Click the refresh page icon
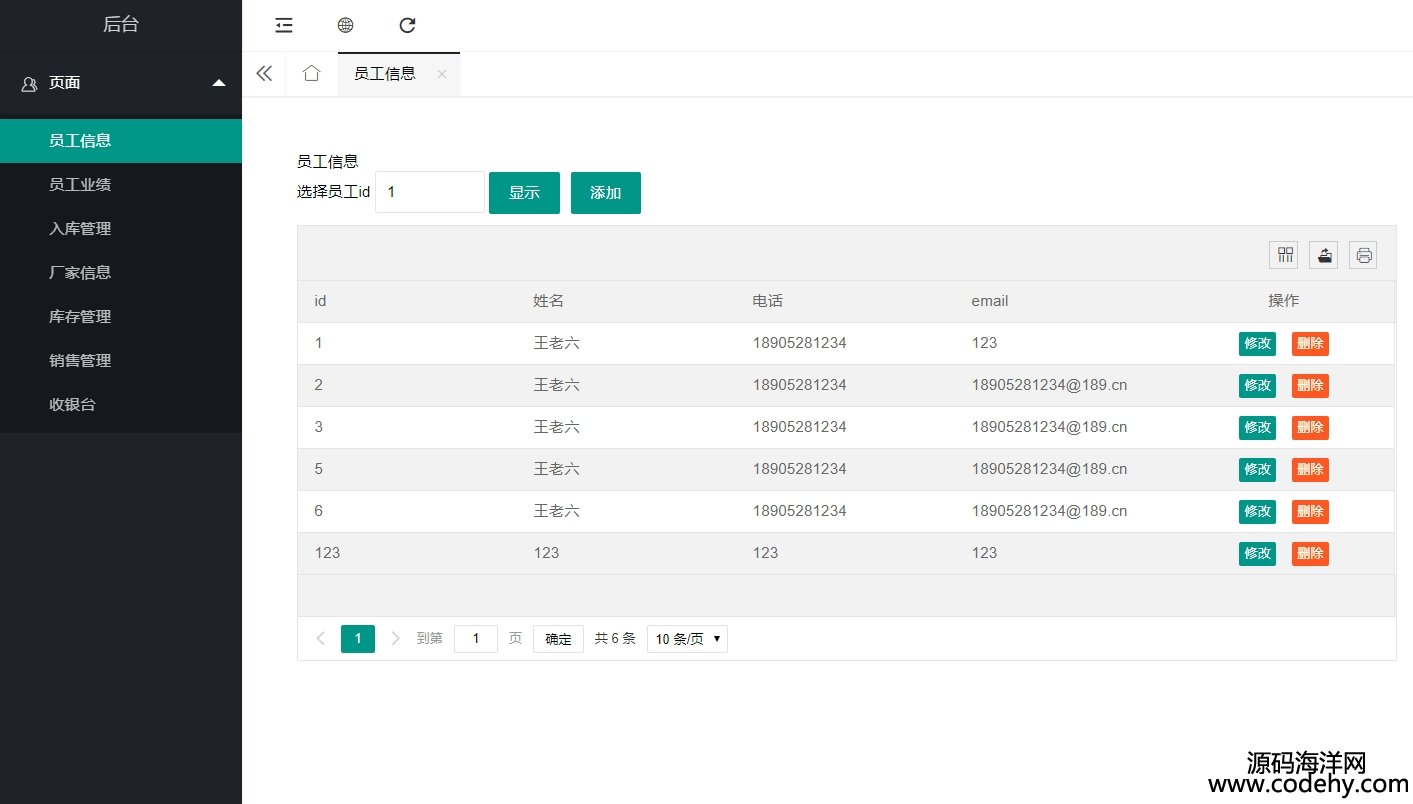Screen dimensions: 1413x804 [407, 26]
